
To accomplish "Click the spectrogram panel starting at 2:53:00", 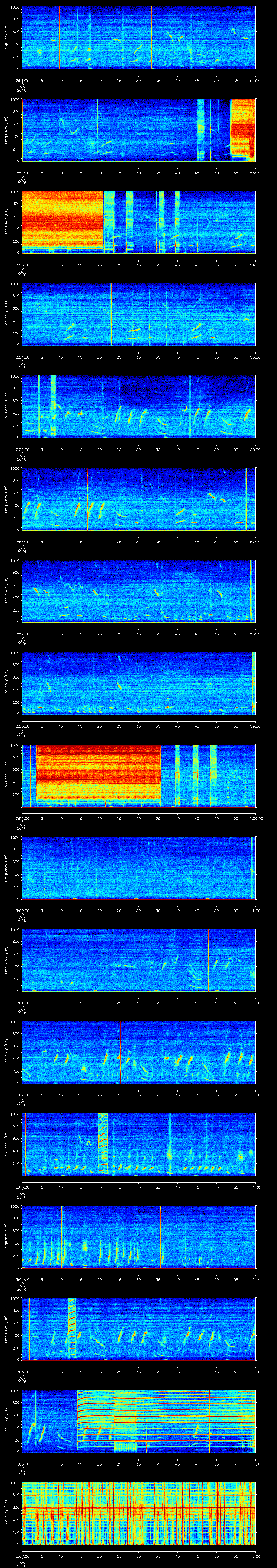I will (x=138, y=222).
